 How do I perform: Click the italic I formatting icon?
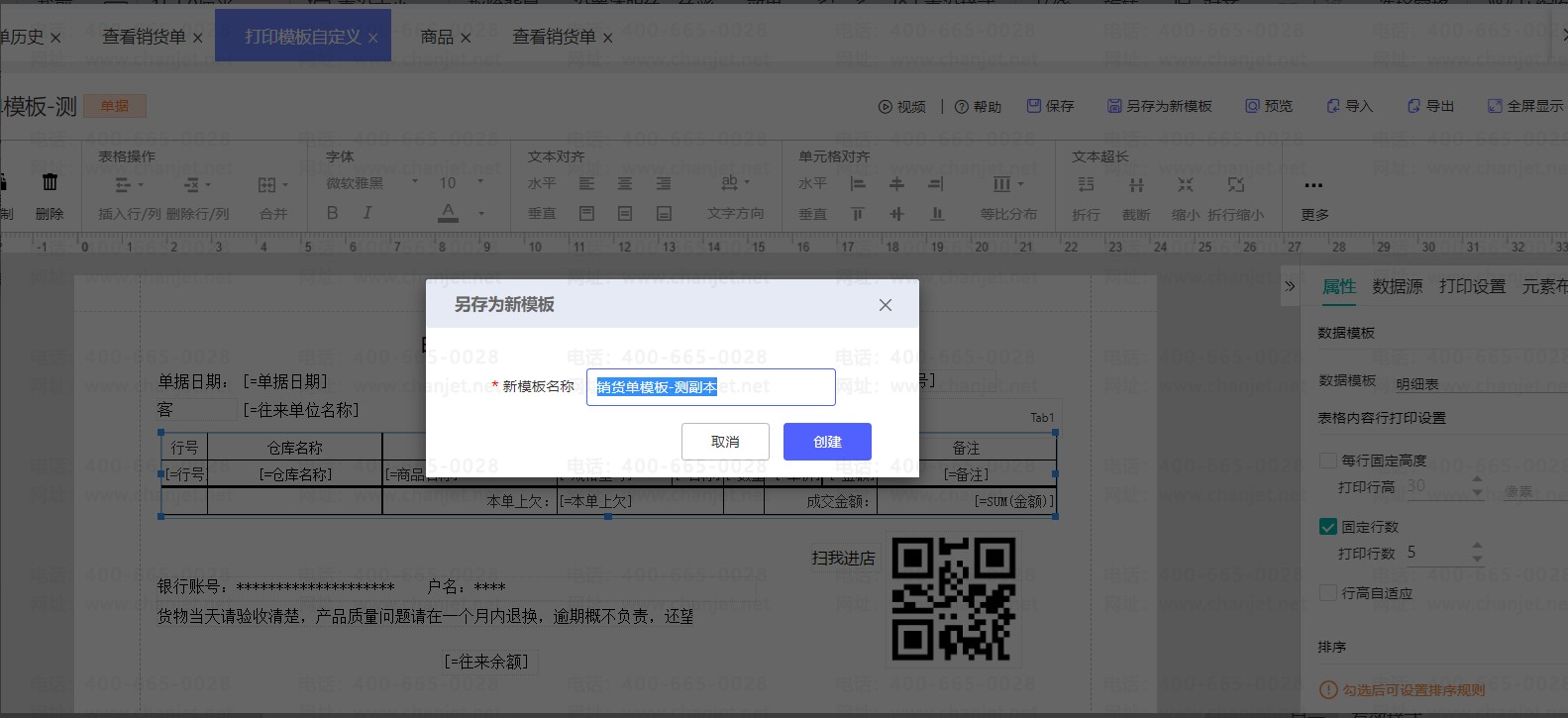[367, 213]
